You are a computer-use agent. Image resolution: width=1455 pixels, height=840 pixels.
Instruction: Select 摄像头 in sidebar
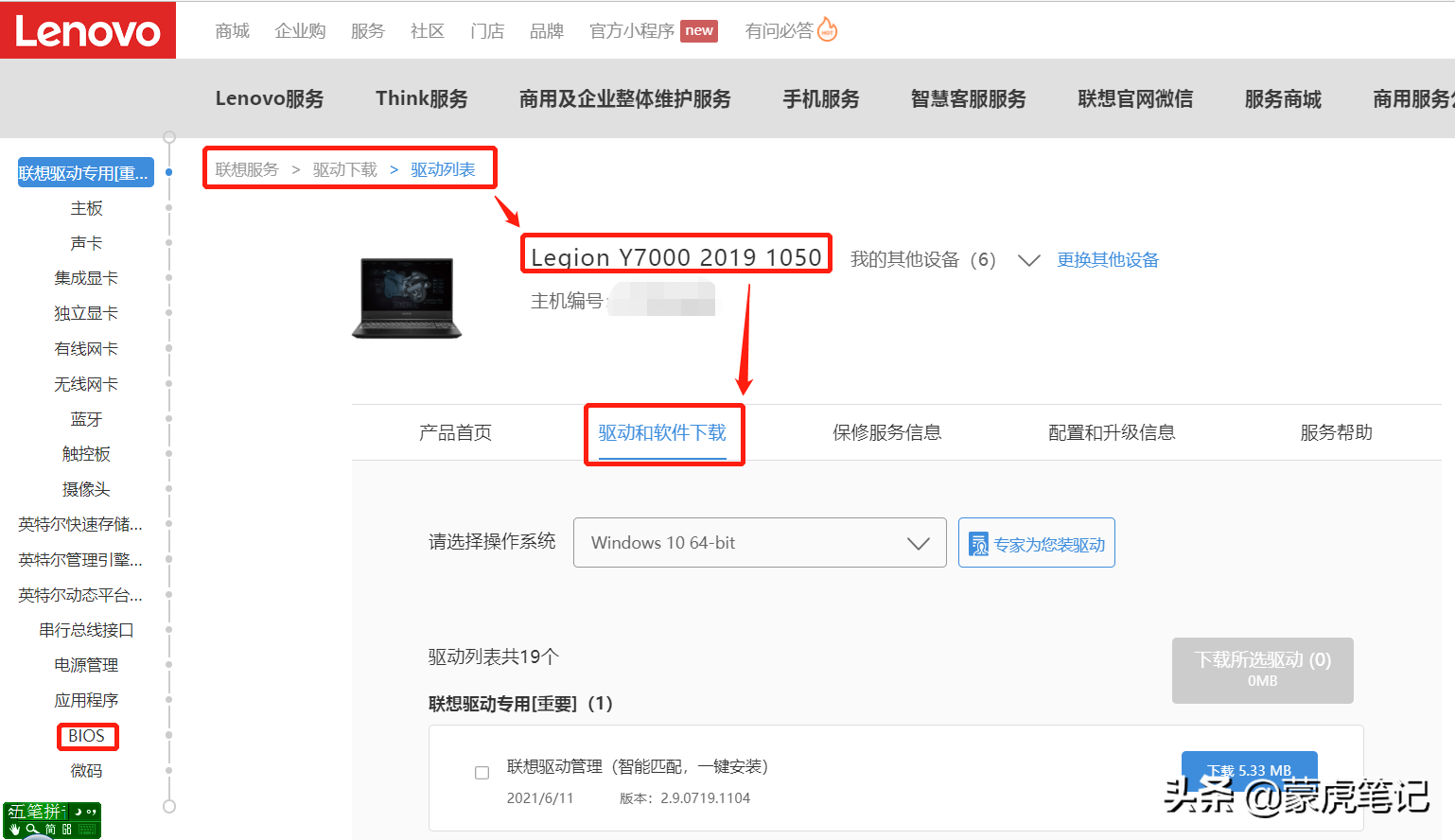(x=86, y=489)
